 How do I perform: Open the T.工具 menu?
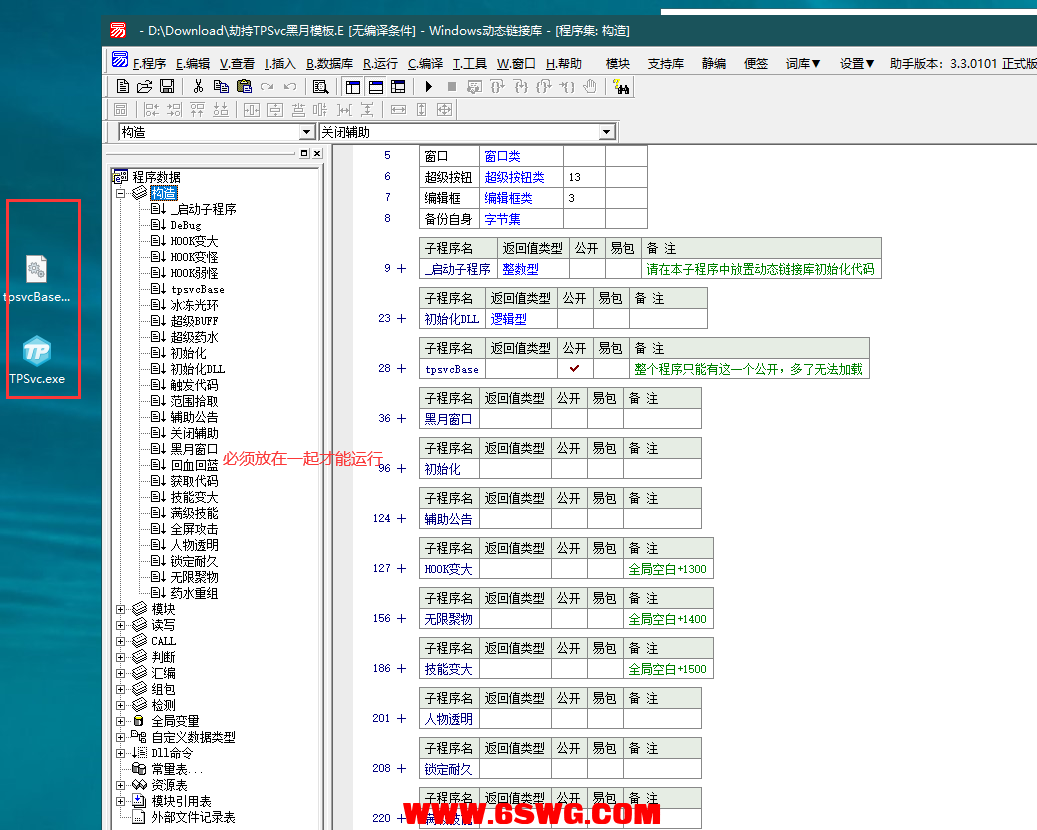470,63
